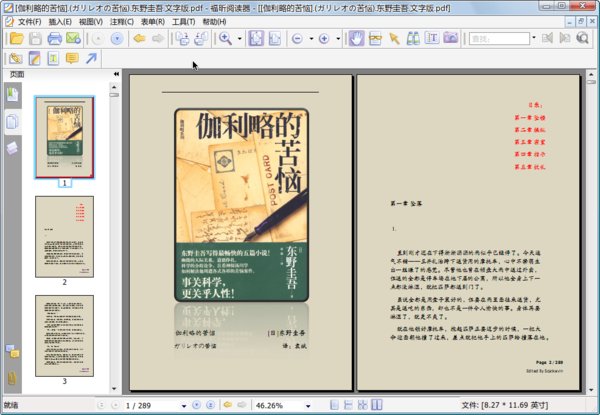Click the sticky note comment icon
600x415 pixels.
[72, 59]
